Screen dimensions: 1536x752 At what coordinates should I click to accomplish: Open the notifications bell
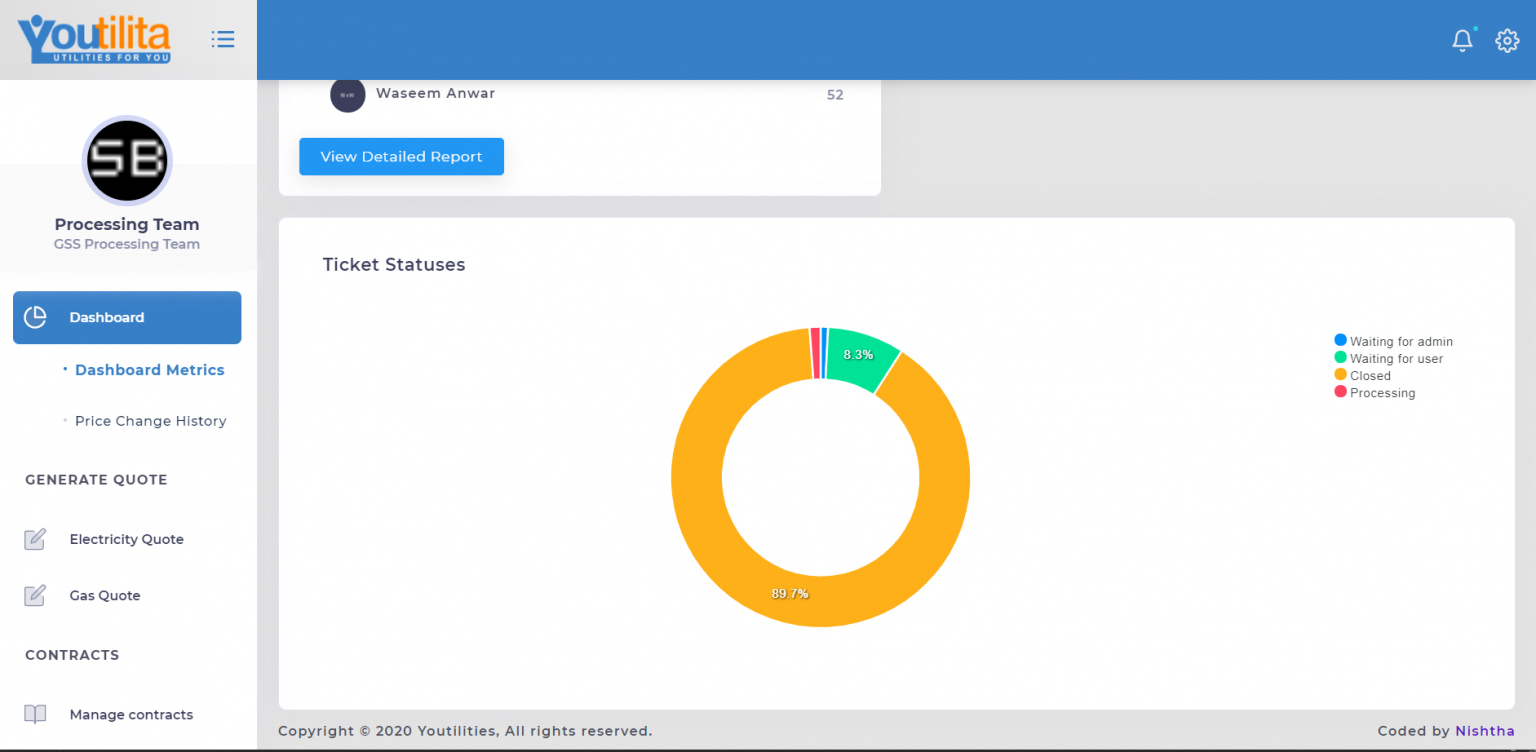point(1462,40)
